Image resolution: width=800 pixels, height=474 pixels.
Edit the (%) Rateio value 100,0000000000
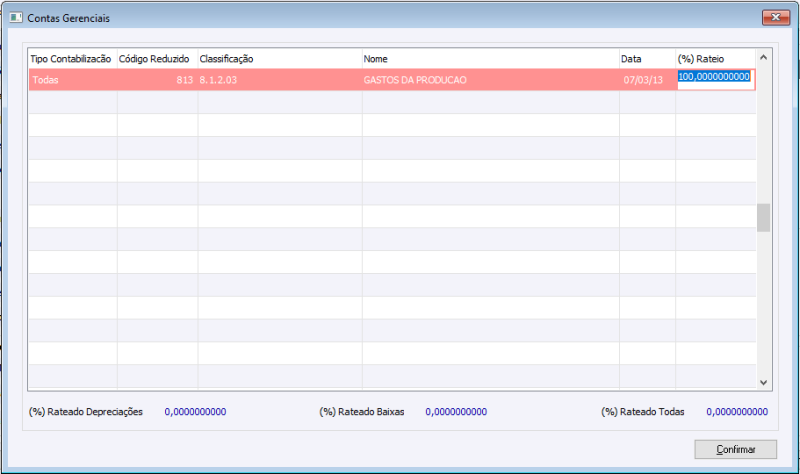715,80
